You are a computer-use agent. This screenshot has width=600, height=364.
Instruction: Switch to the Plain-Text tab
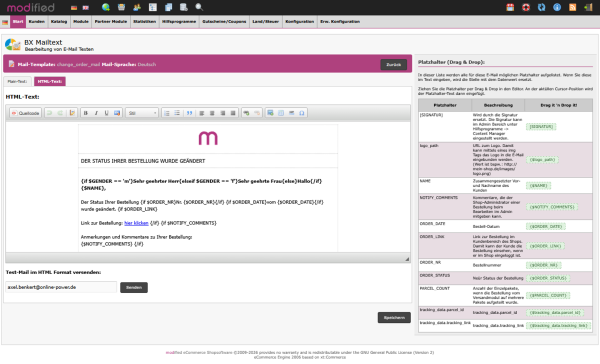pyautogui.click(x=18, y=82)
